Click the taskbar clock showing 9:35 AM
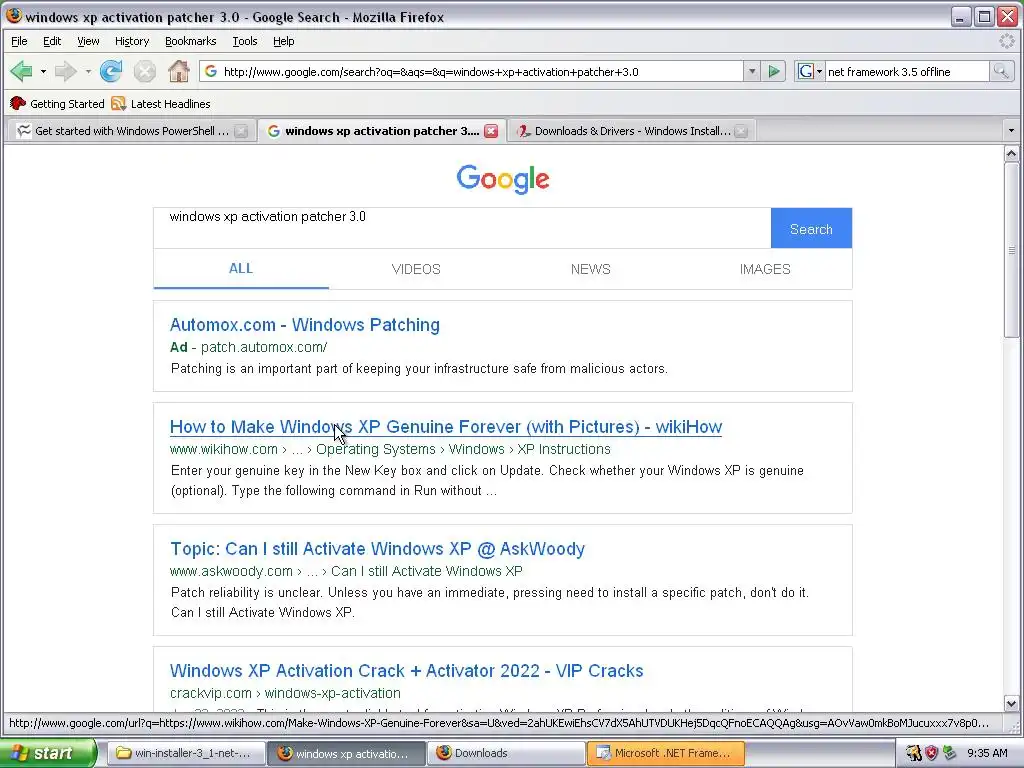This screenshot has height=768, width=1024. pyautogui.click(x=987, y=753)
